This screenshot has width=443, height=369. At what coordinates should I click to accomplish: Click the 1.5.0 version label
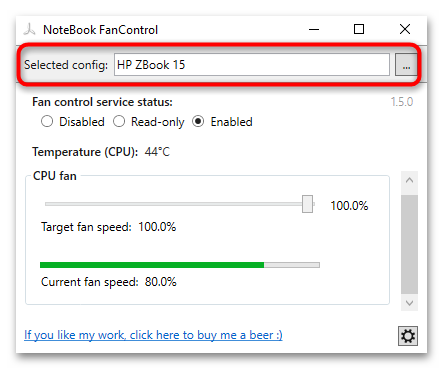pos(402,102)
